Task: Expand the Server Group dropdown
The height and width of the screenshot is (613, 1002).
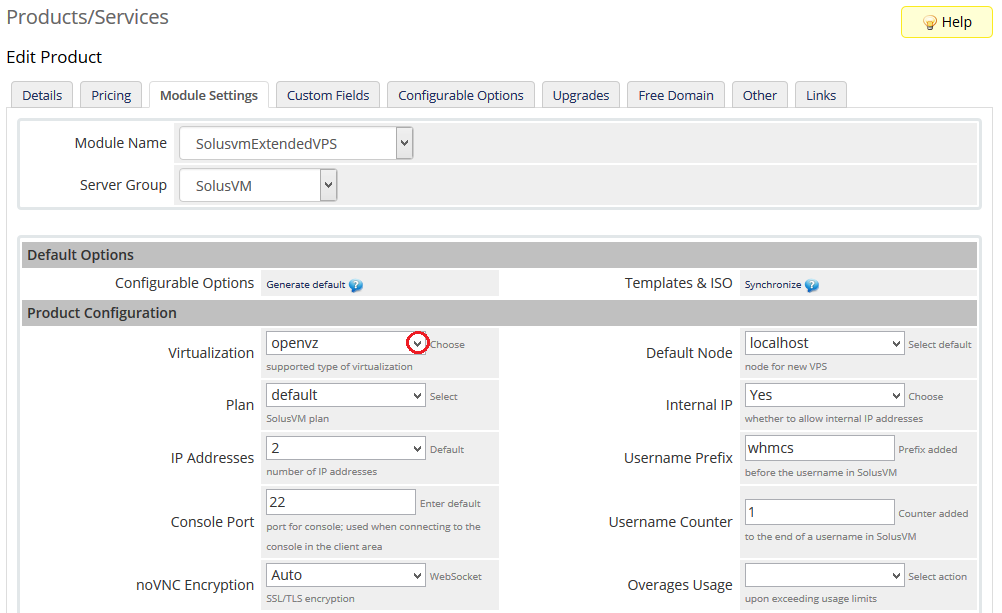Action: (258, 185)
